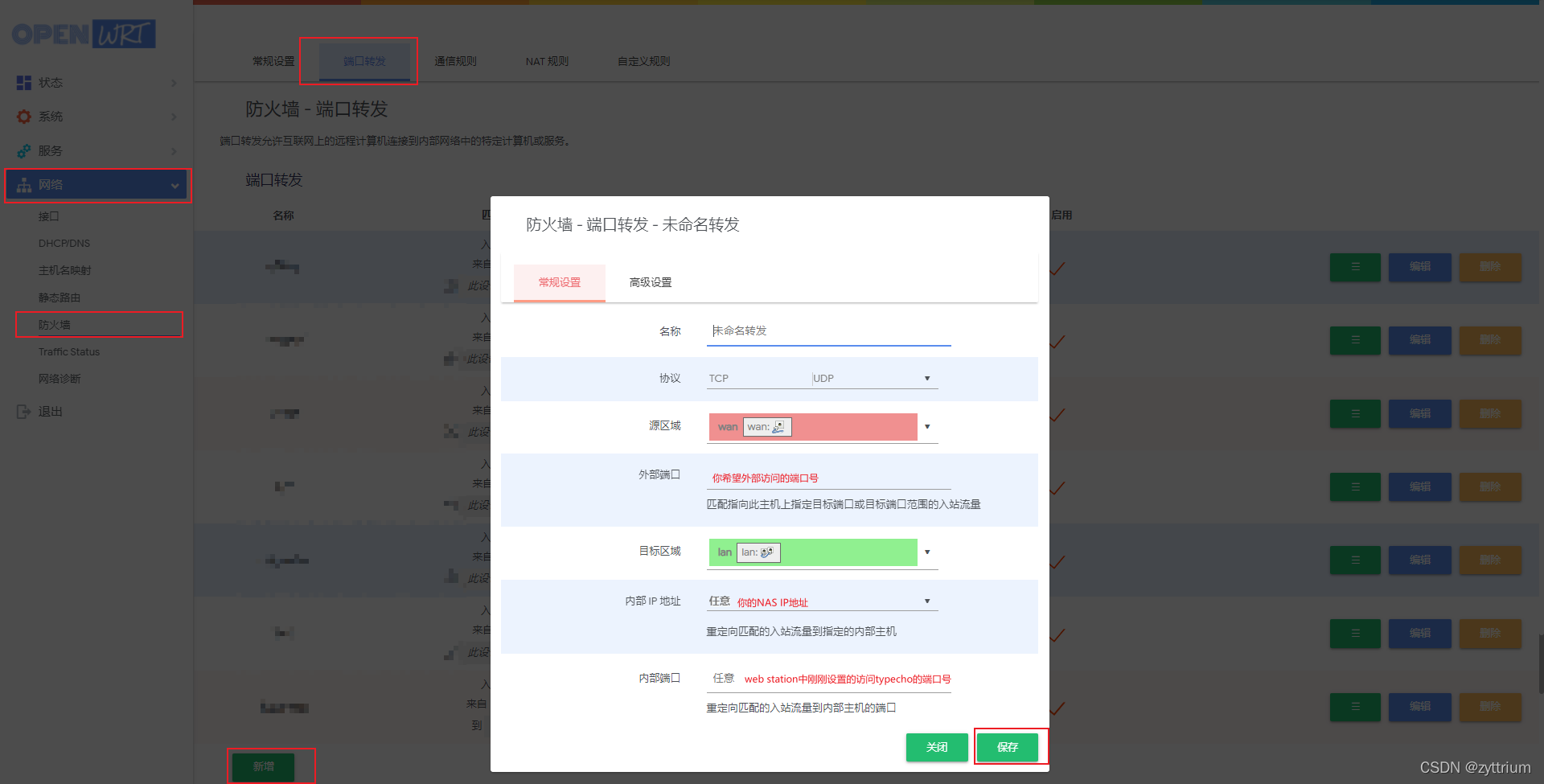Image resolution: width=1544 pixels, height=784 pixels.
Task: Click drag handle icon of fourth rule row
Action: coord(1355,486)
